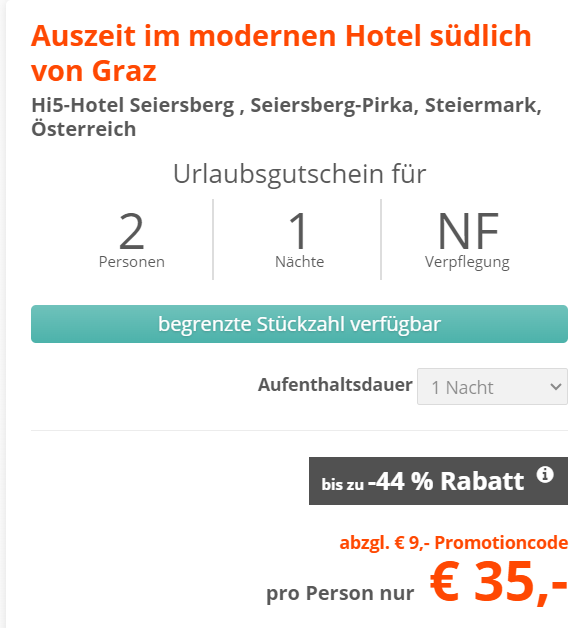Open the Aufenthaltsdauer dropdown

coord(492,386)
